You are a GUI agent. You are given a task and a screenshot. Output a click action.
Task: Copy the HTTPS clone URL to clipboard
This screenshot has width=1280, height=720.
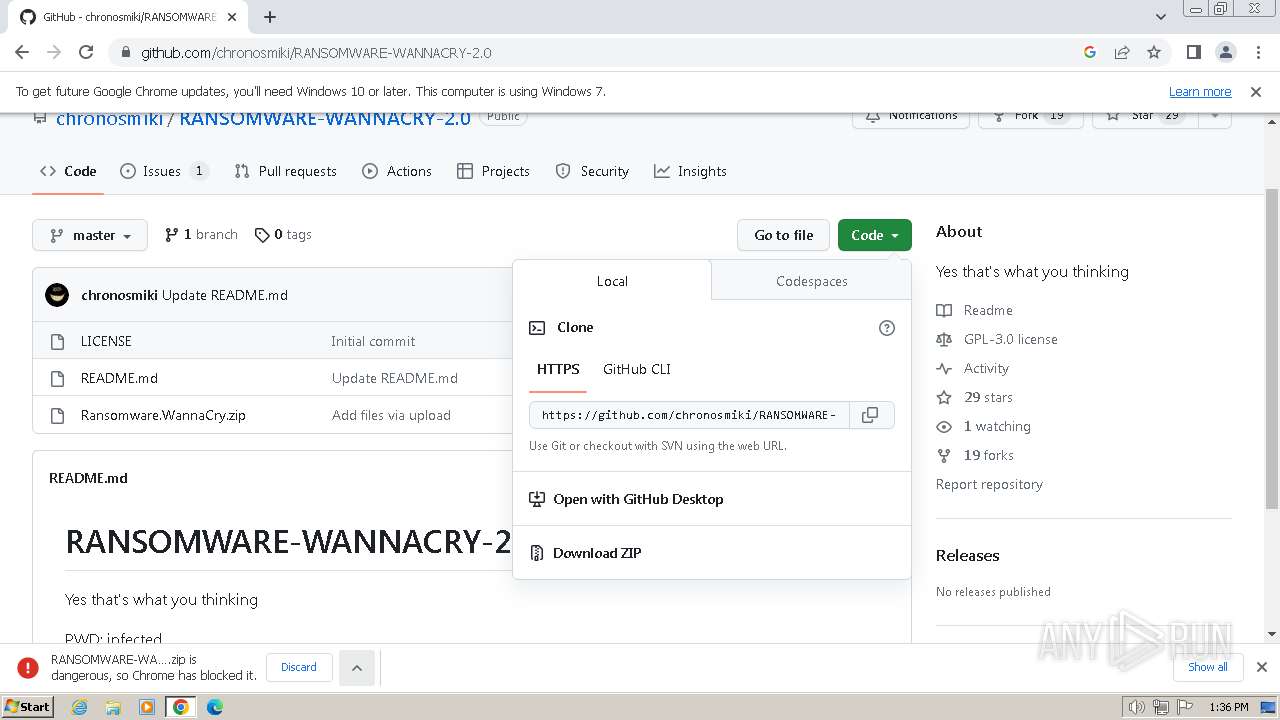(871, 415)
